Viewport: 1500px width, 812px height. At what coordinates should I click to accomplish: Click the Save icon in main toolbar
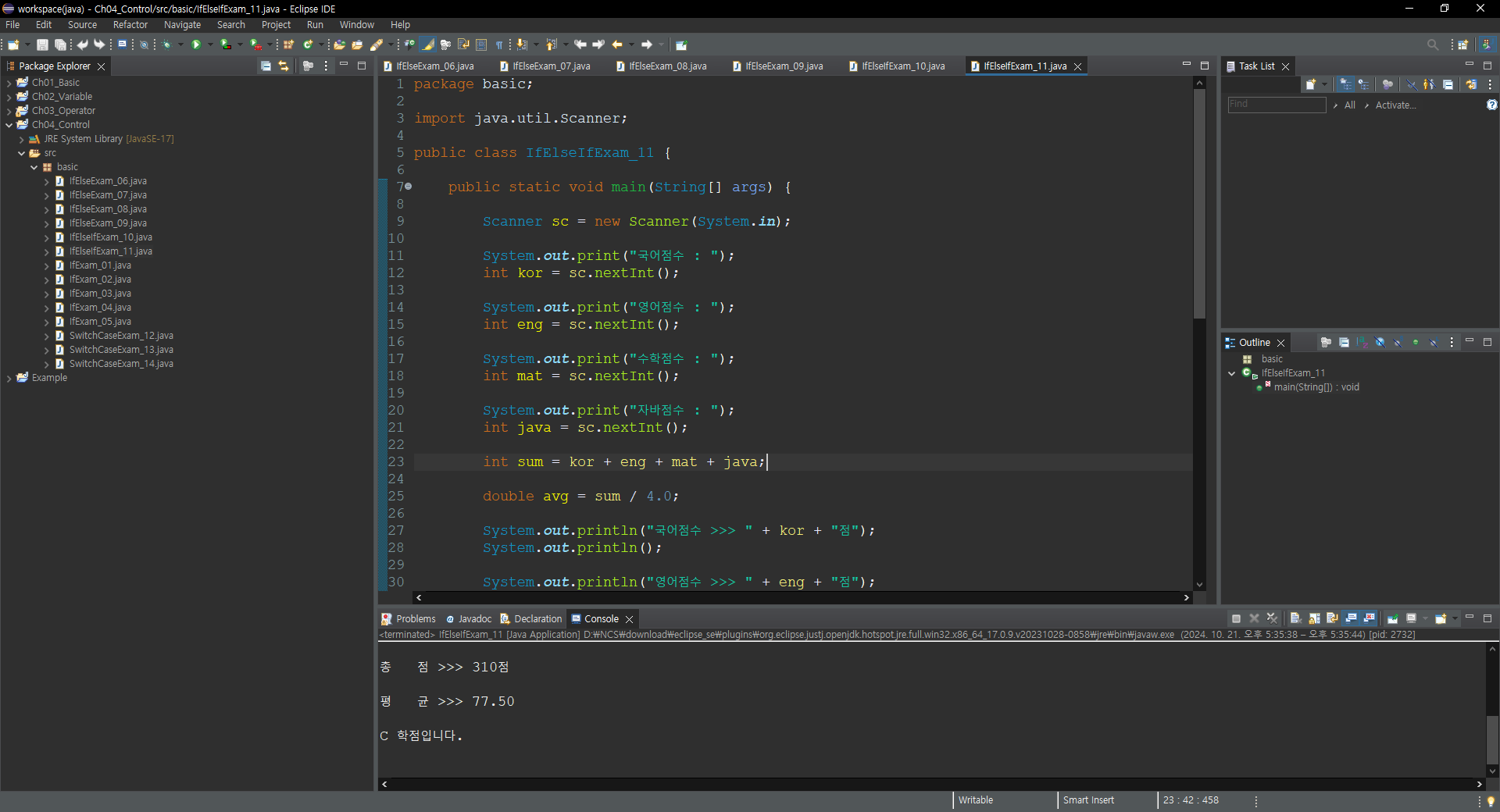click(x=42, y=45)
